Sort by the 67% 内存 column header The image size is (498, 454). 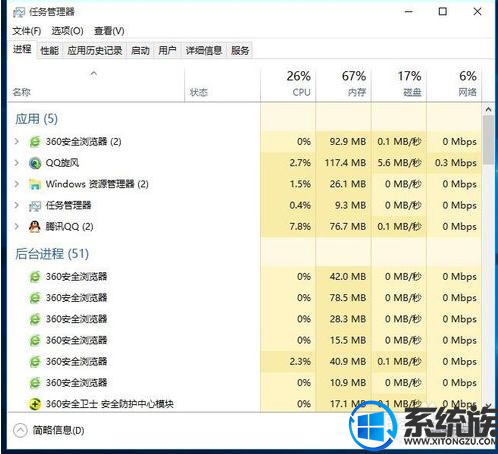343,84
